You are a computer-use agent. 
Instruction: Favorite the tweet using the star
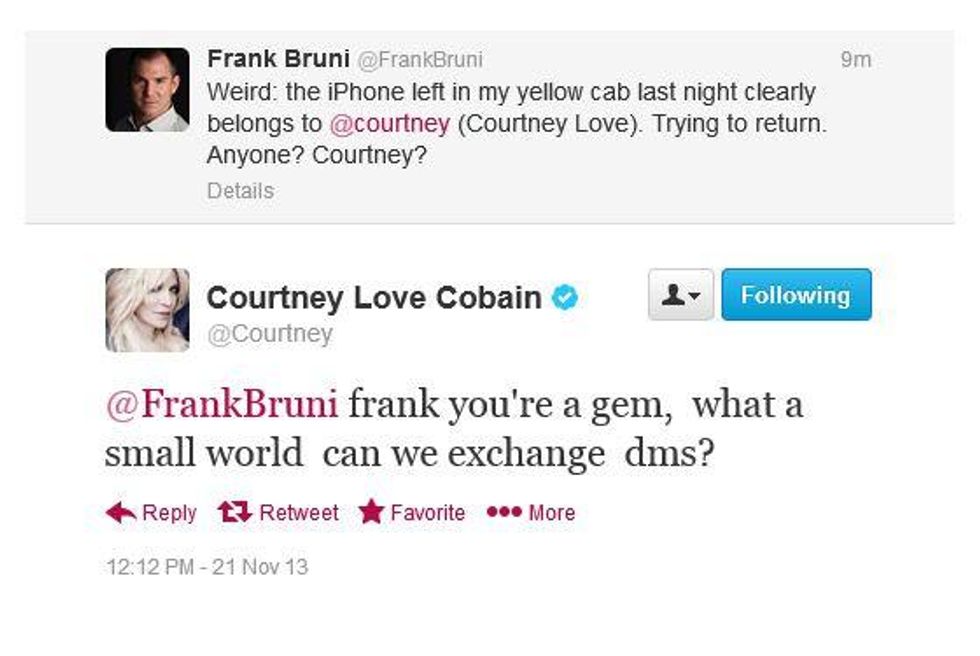coord(372,513)
